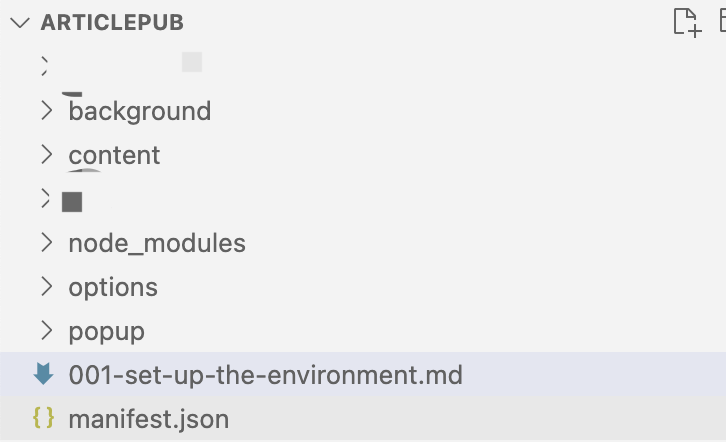Expand the node_modules folder chevron
726x442 pixels.
coord(46,243)
